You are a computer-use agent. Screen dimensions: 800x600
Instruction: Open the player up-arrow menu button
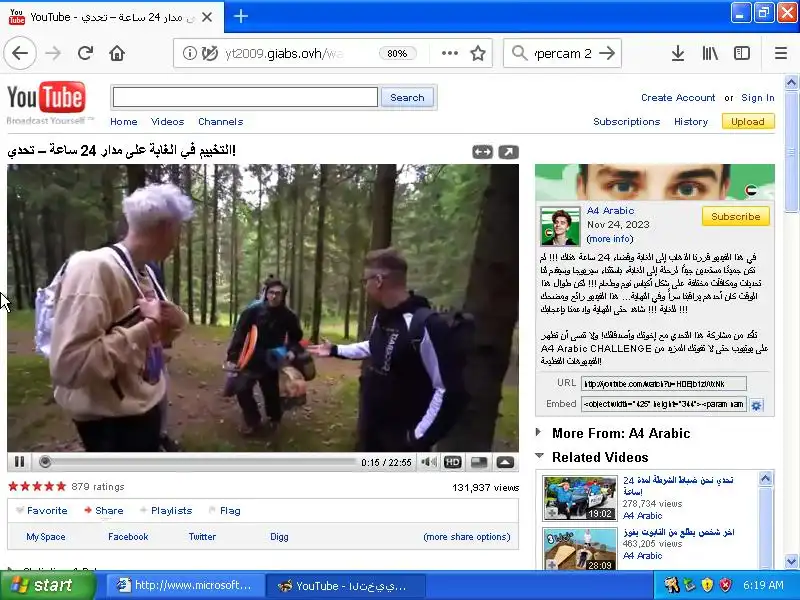point(505,462)
